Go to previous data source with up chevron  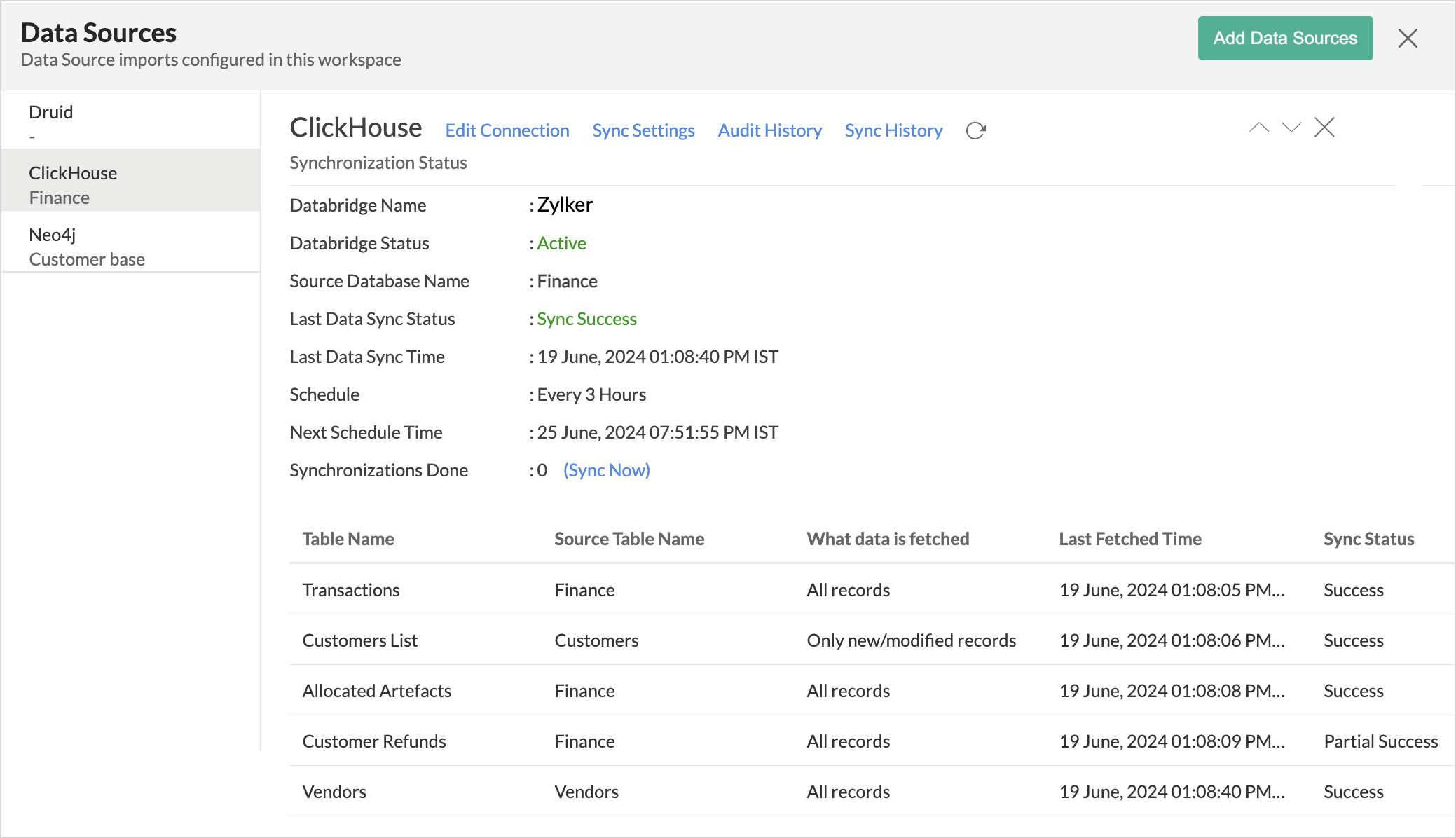(1258, 128)
